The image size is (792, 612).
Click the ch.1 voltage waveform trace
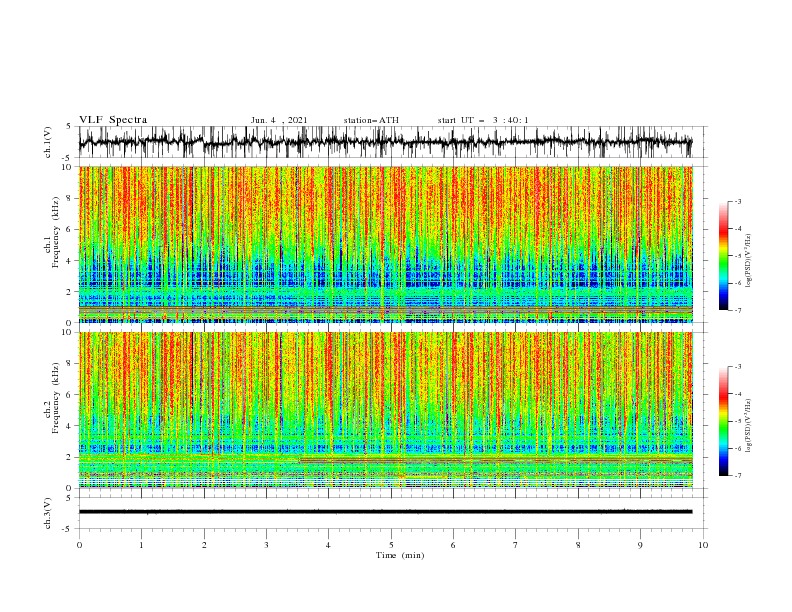point(385,142)
